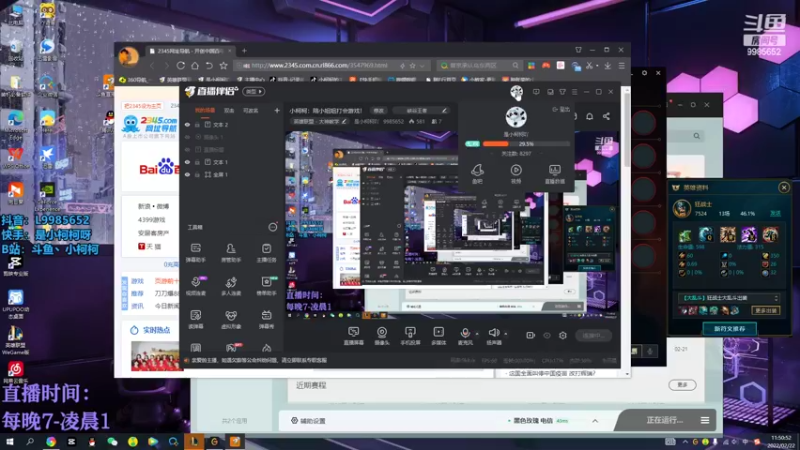Open 房管助手 tool in toolbox
The width and height of the screenshot is (800, 450).
point(231,253)
